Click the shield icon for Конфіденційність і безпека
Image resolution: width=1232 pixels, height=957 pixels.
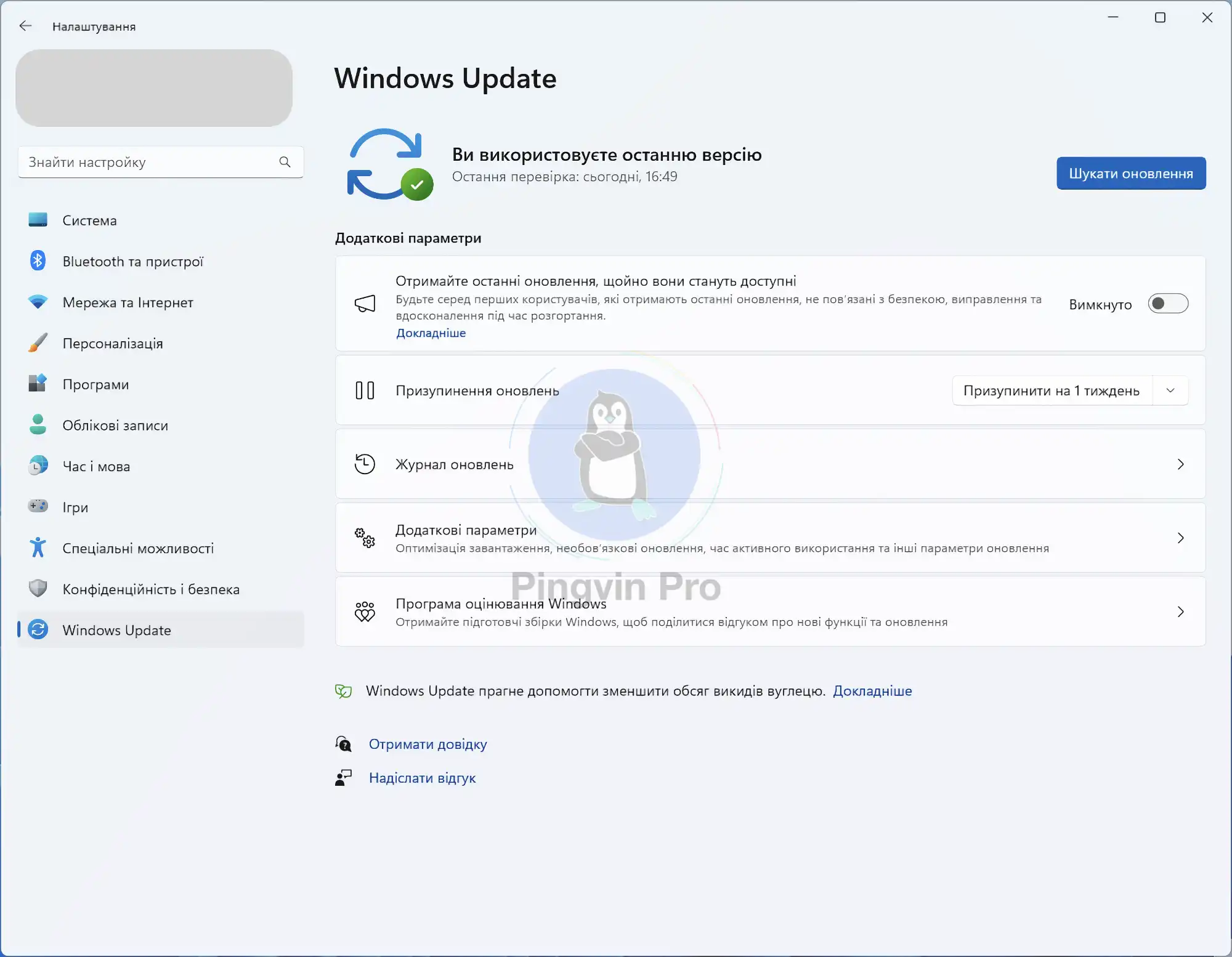pyautogui.click(x=38, y=589)
